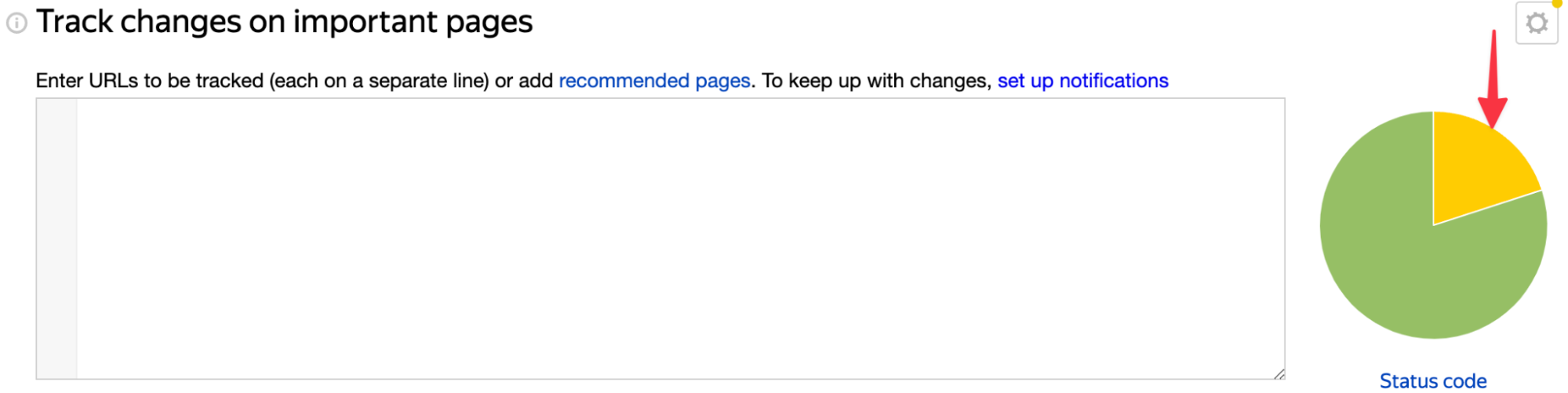Click the gray line-number gutter

tap(57, 238)
